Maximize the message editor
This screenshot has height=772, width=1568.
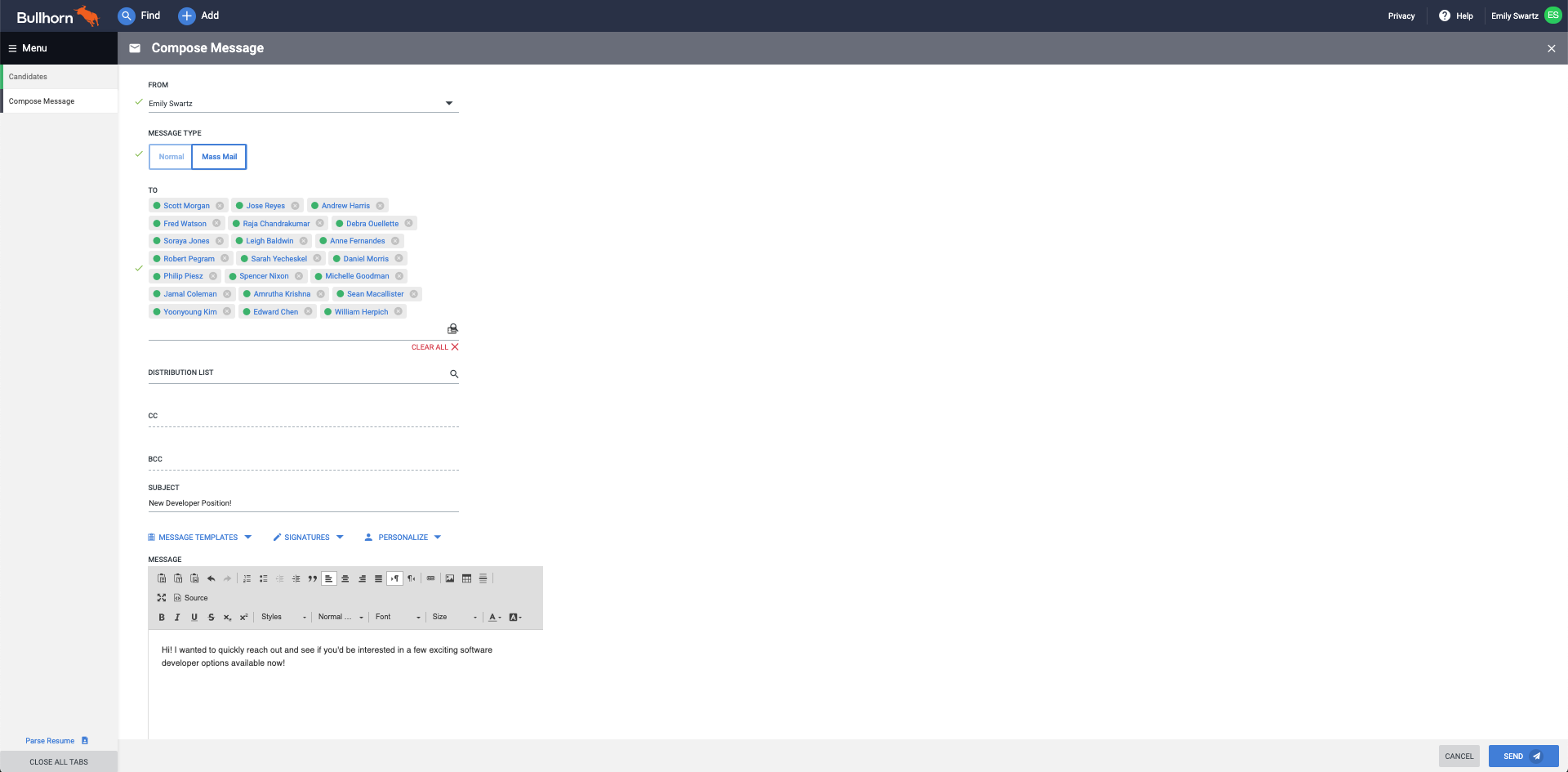tap(162, 598)
